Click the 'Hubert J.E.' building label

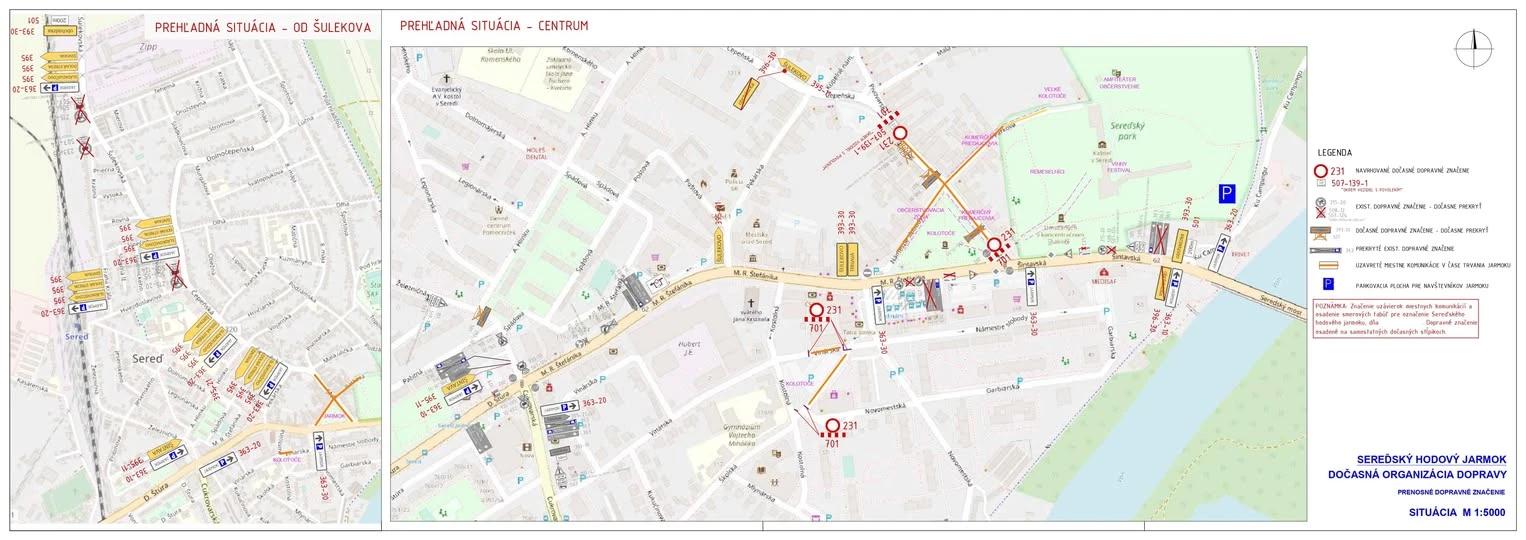click(x=686, y=347)
